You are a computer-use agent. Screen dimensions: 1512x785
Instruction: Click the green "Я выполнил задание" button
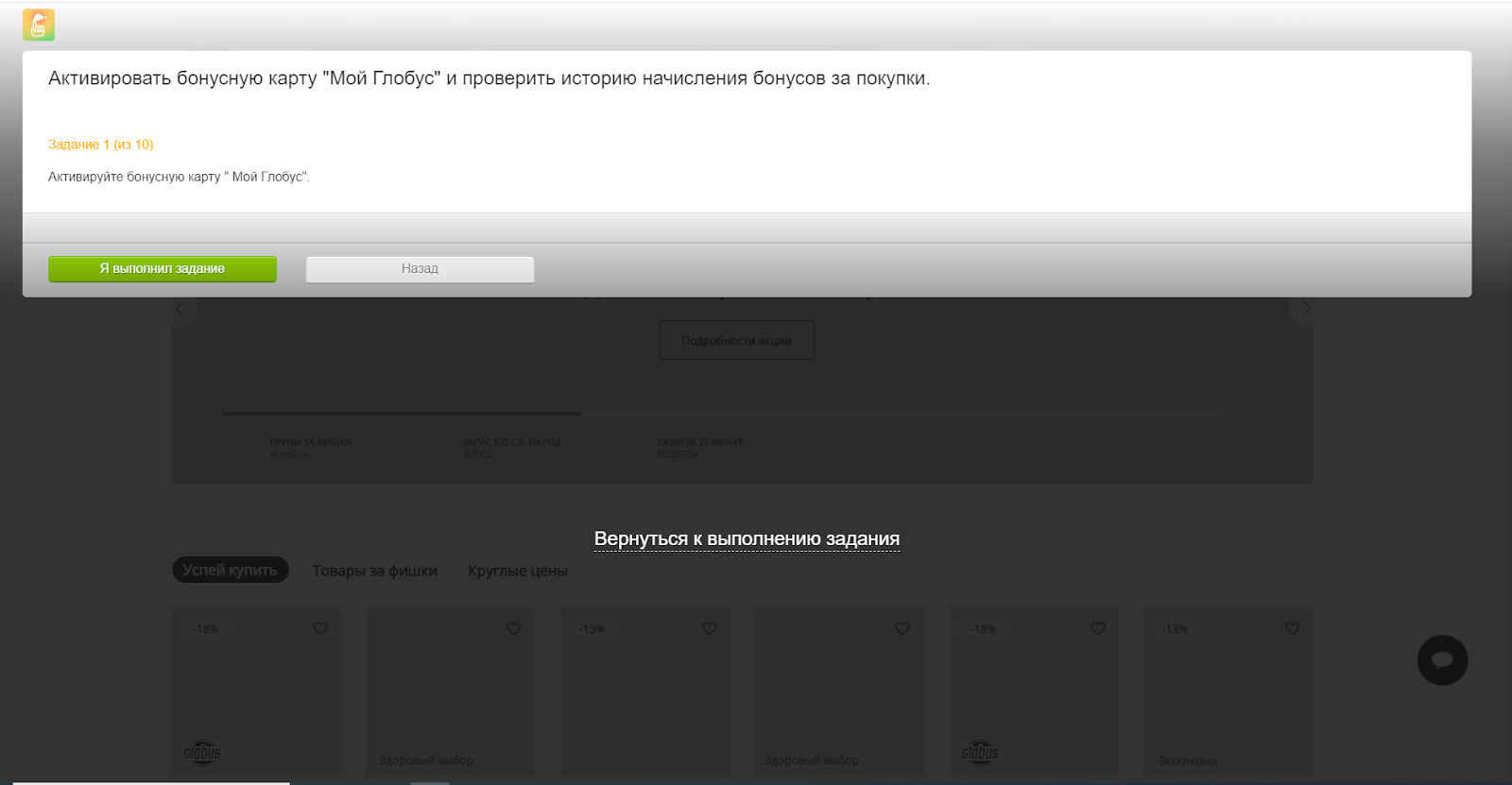tap(163, 269)
